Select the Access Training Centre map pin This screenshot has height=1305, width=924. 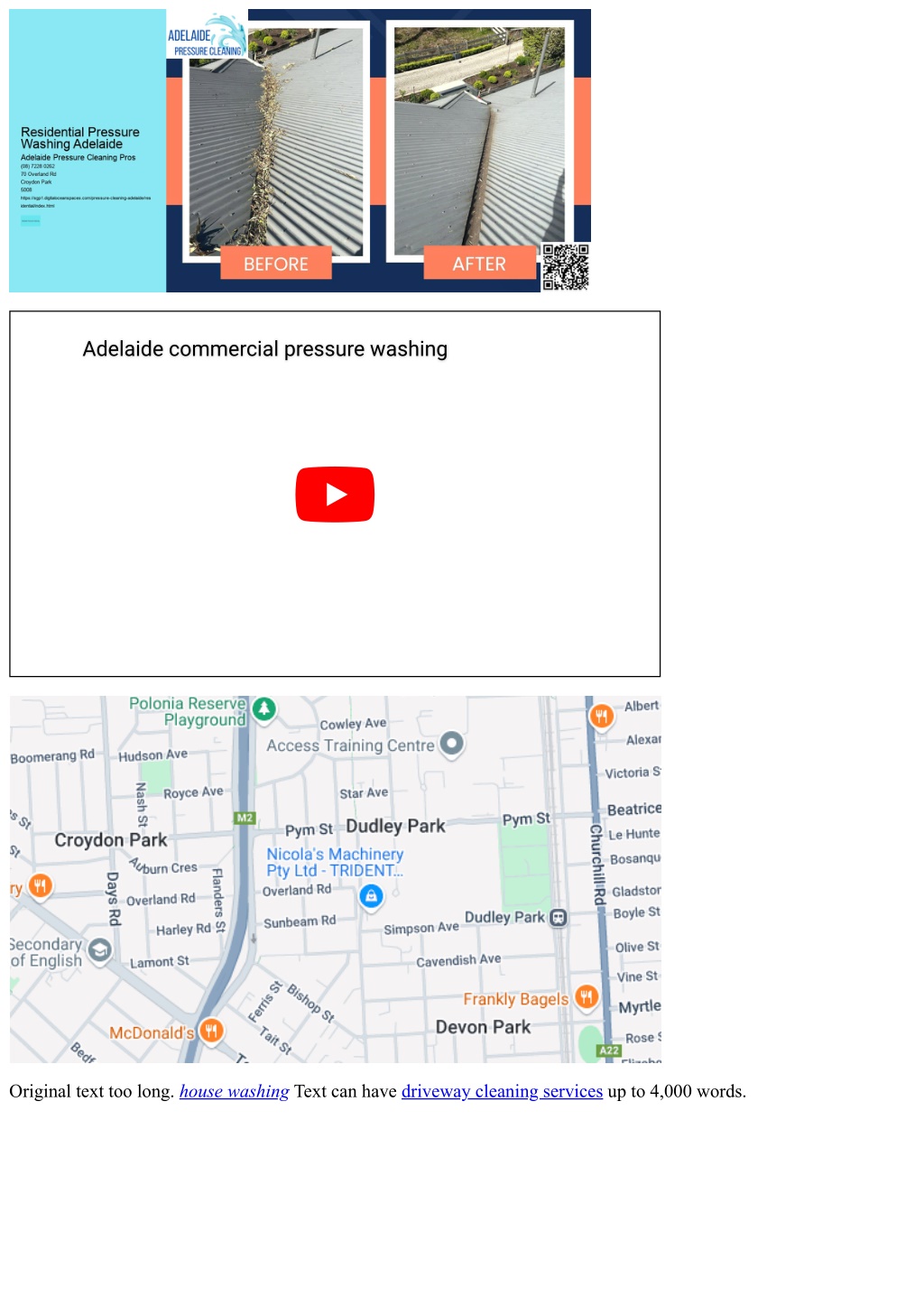(451, 744)
